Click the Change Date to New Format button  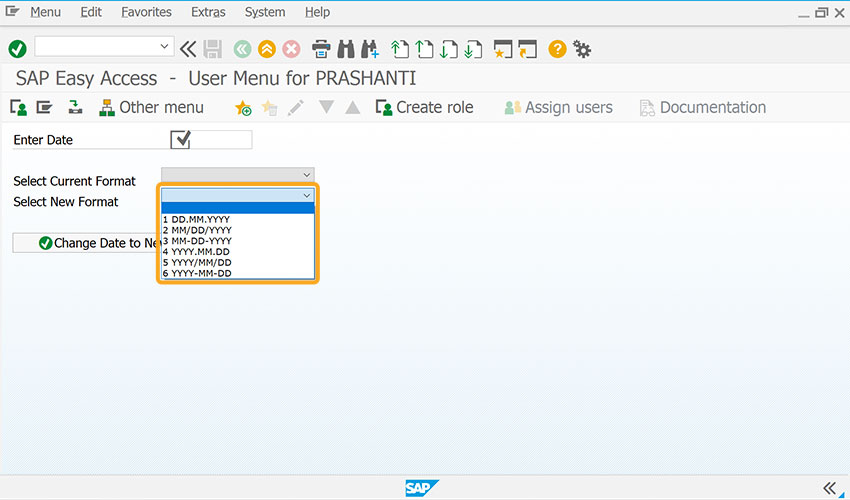86,243
